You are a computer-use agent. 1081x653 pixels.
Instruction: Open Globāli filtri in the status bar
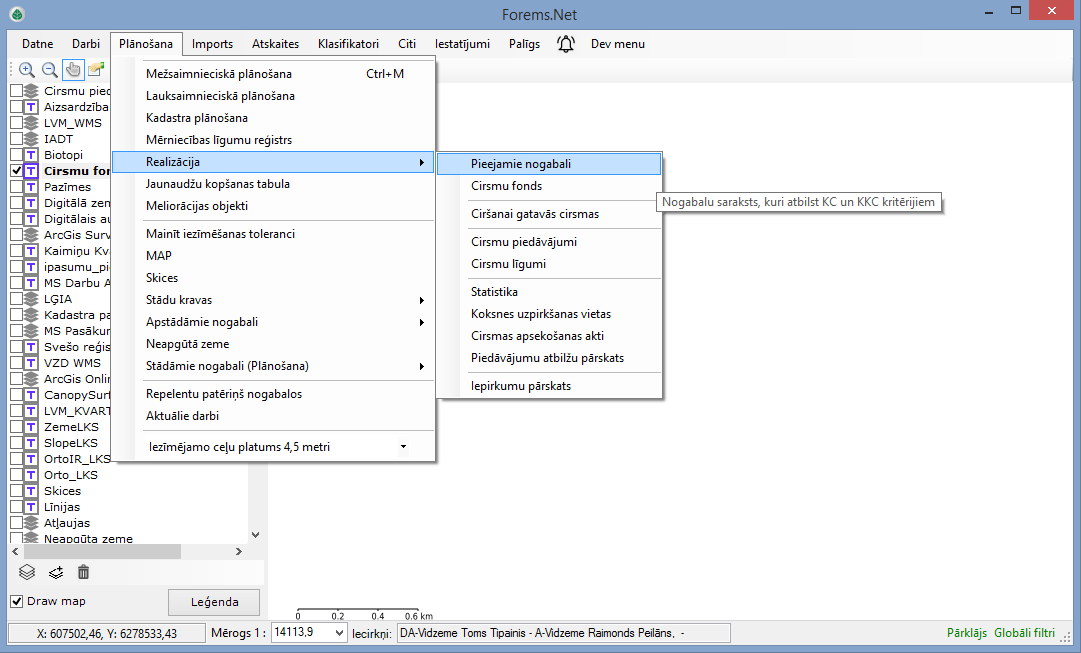[1024, 632]
